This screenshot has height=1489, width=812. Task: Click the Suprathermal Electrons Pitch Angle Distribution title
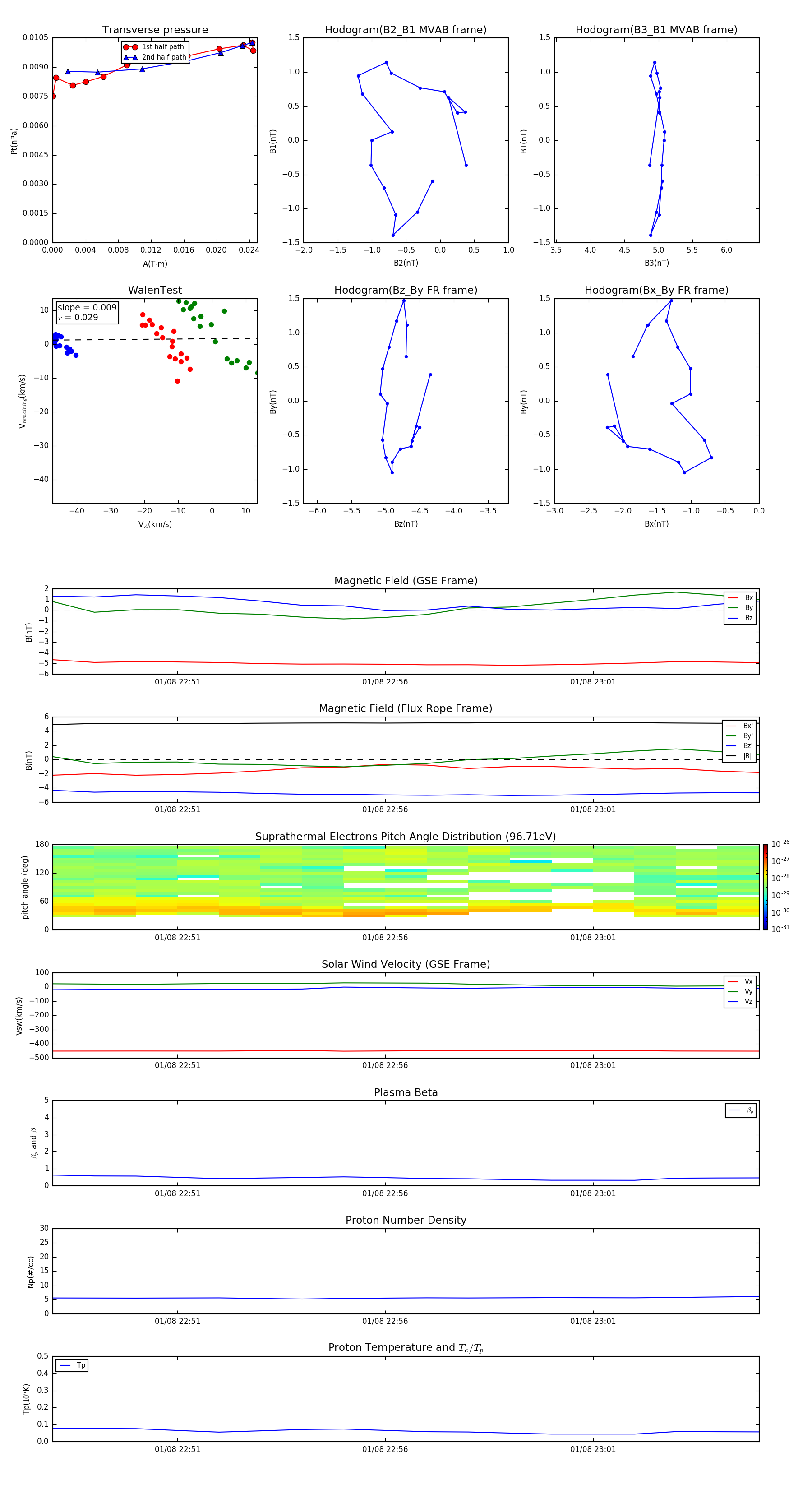(406, 837)
